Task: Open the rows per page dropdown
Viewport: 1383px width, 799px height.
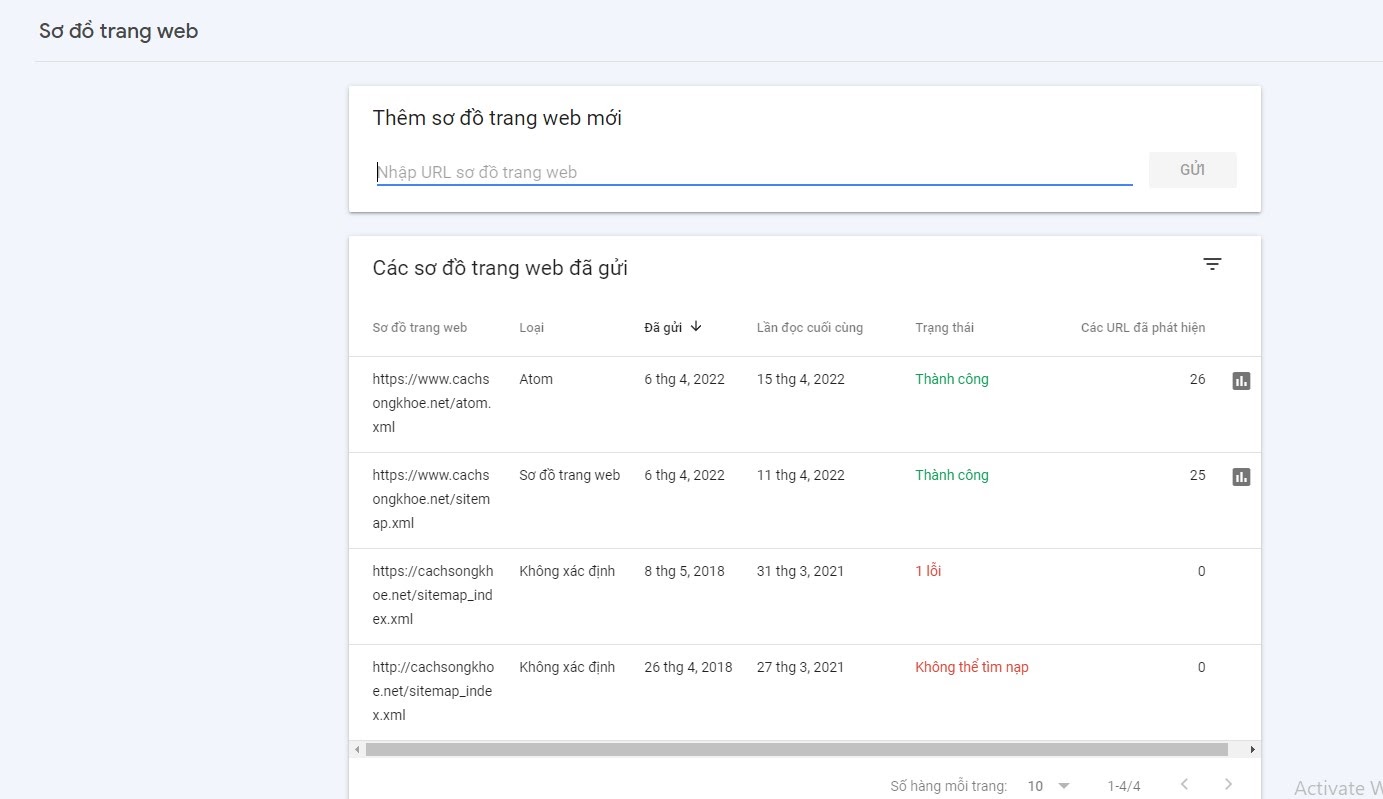Action: [x=1046, y=786]
